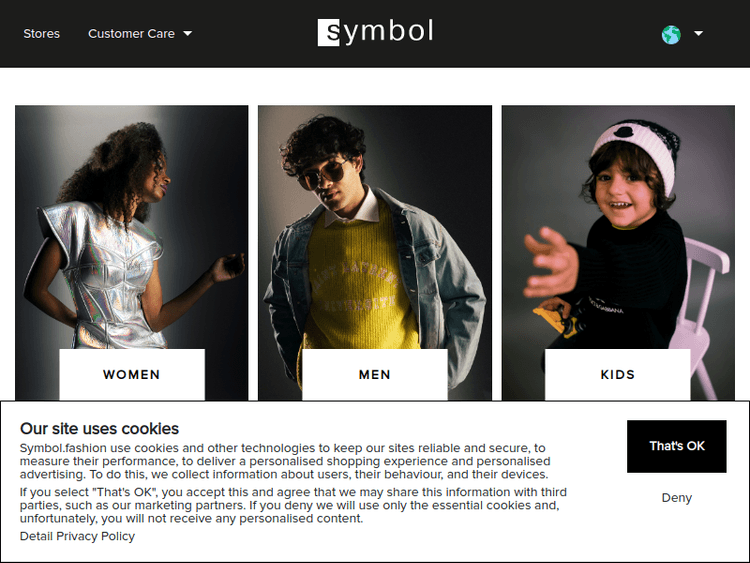The width and height of the screenshot is (750, 563).
Task: Select the MEN category button
Action: [x=375, y=374]
